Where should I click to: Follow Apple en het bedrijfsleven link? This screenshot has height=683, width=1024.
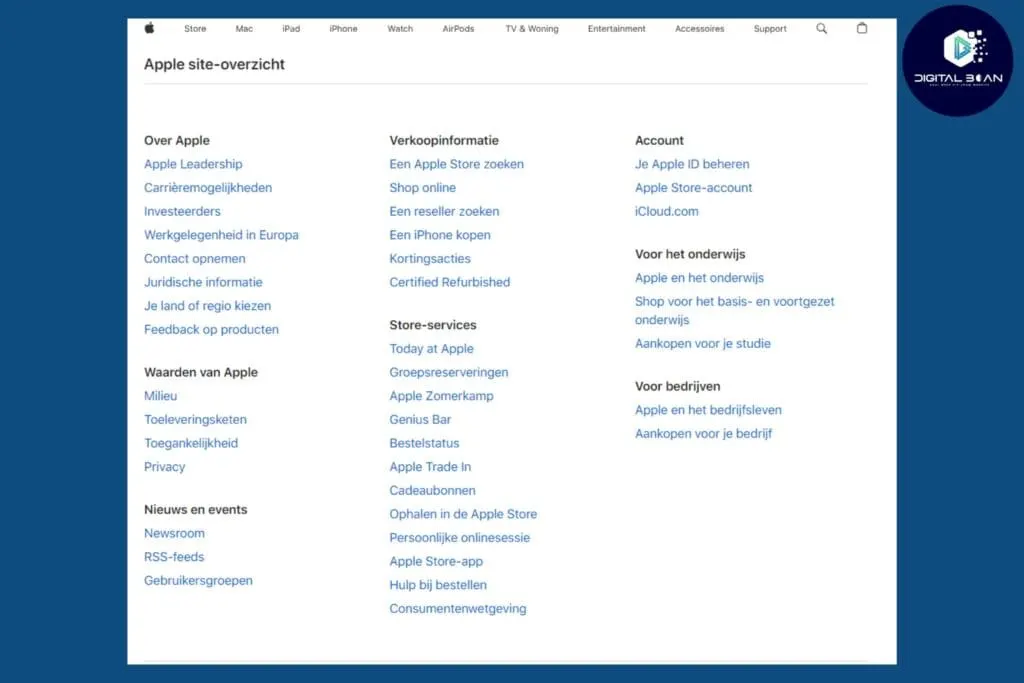(x=709, y=410)
